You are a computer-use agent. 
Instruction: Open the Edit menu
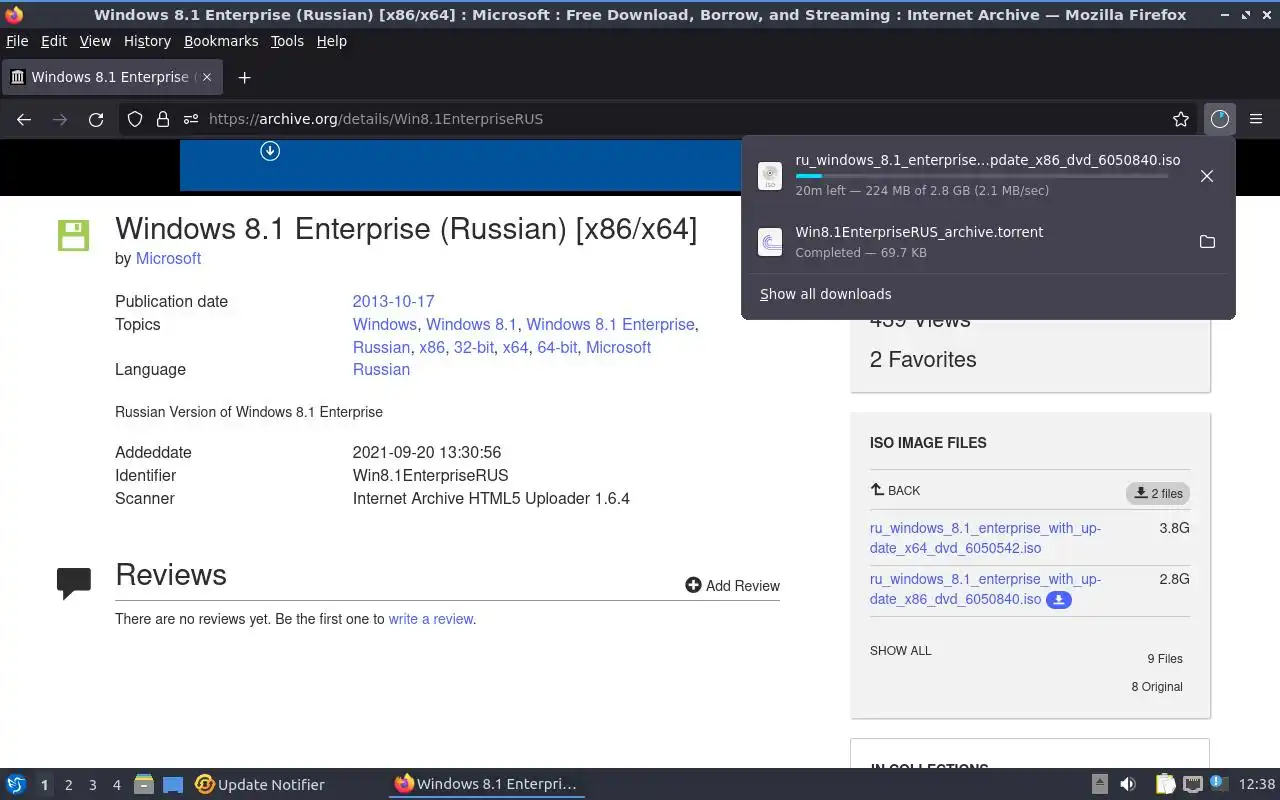point(54,41)
